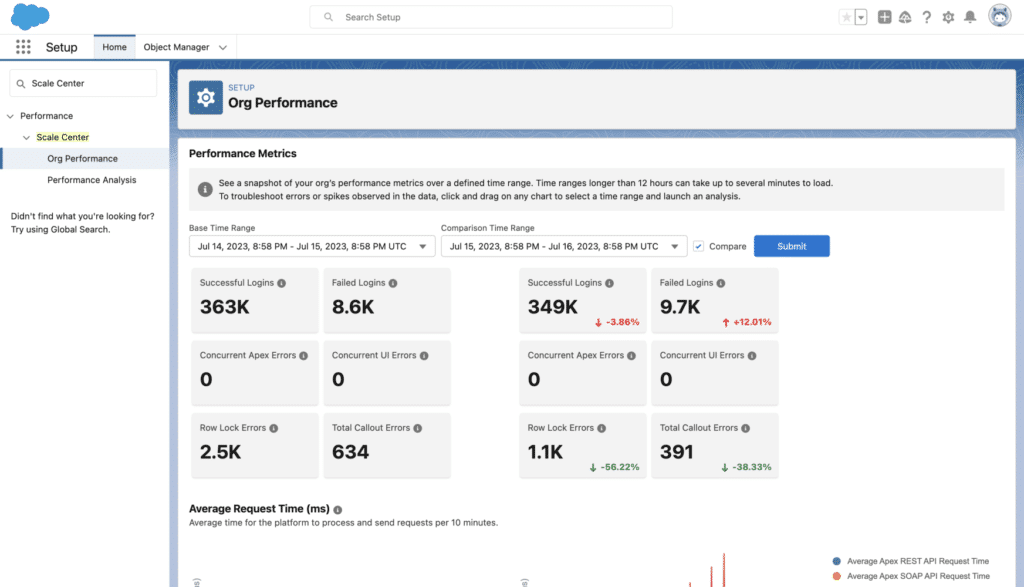Open the Setup gear menu icon
Screen dimensions: 1024x587
(x=948, y=17)
